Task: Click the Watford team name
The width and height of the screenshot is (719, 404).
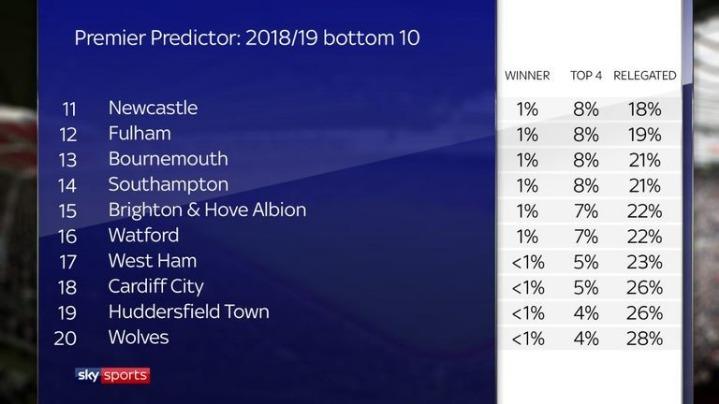Action: (x=144, y=235)
